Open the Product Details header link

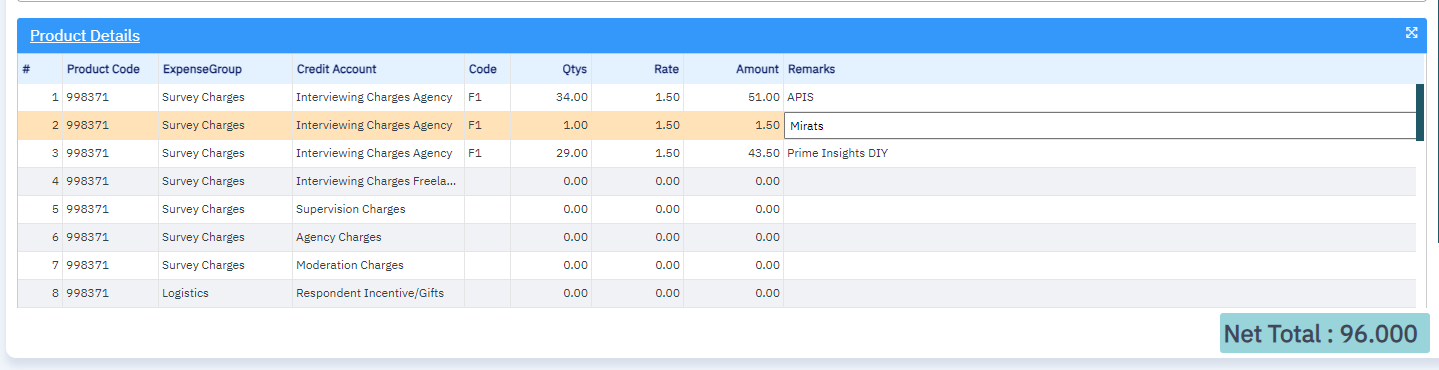85,36
